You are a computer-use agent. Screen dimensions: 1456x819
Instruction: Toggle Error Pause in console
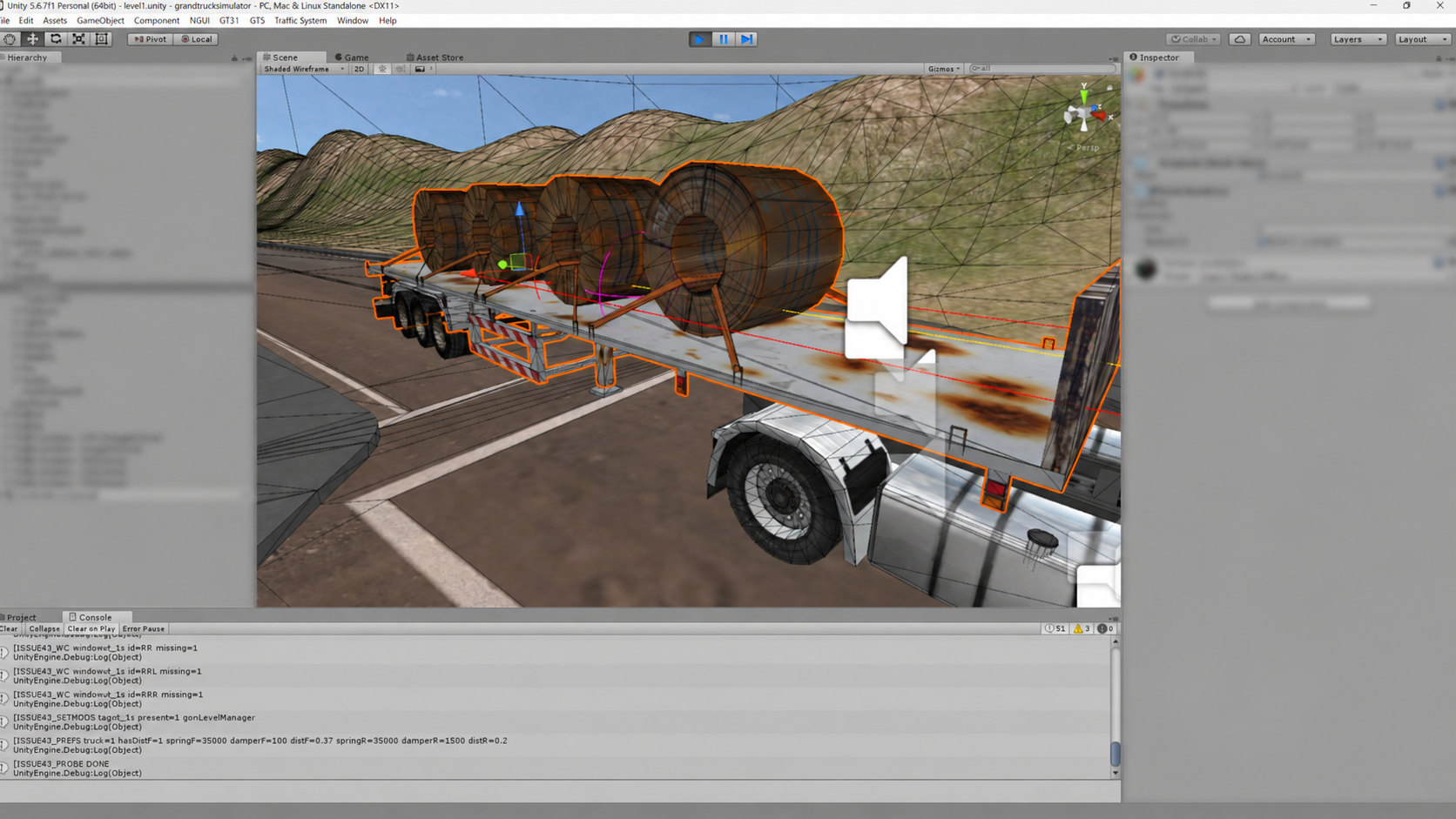coord(144,628)
